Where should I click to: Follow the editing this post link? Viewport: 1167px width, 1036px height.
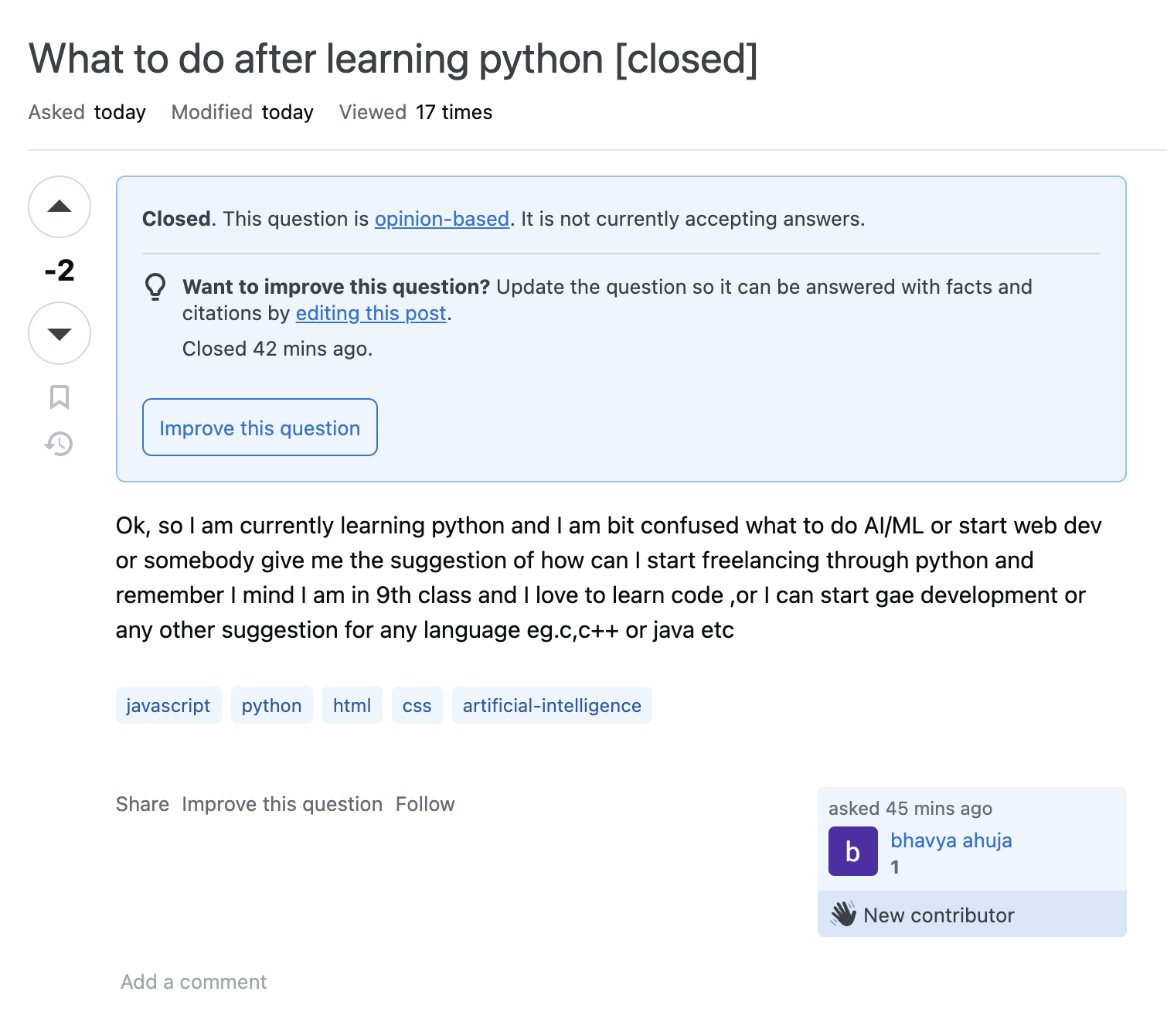371,313
